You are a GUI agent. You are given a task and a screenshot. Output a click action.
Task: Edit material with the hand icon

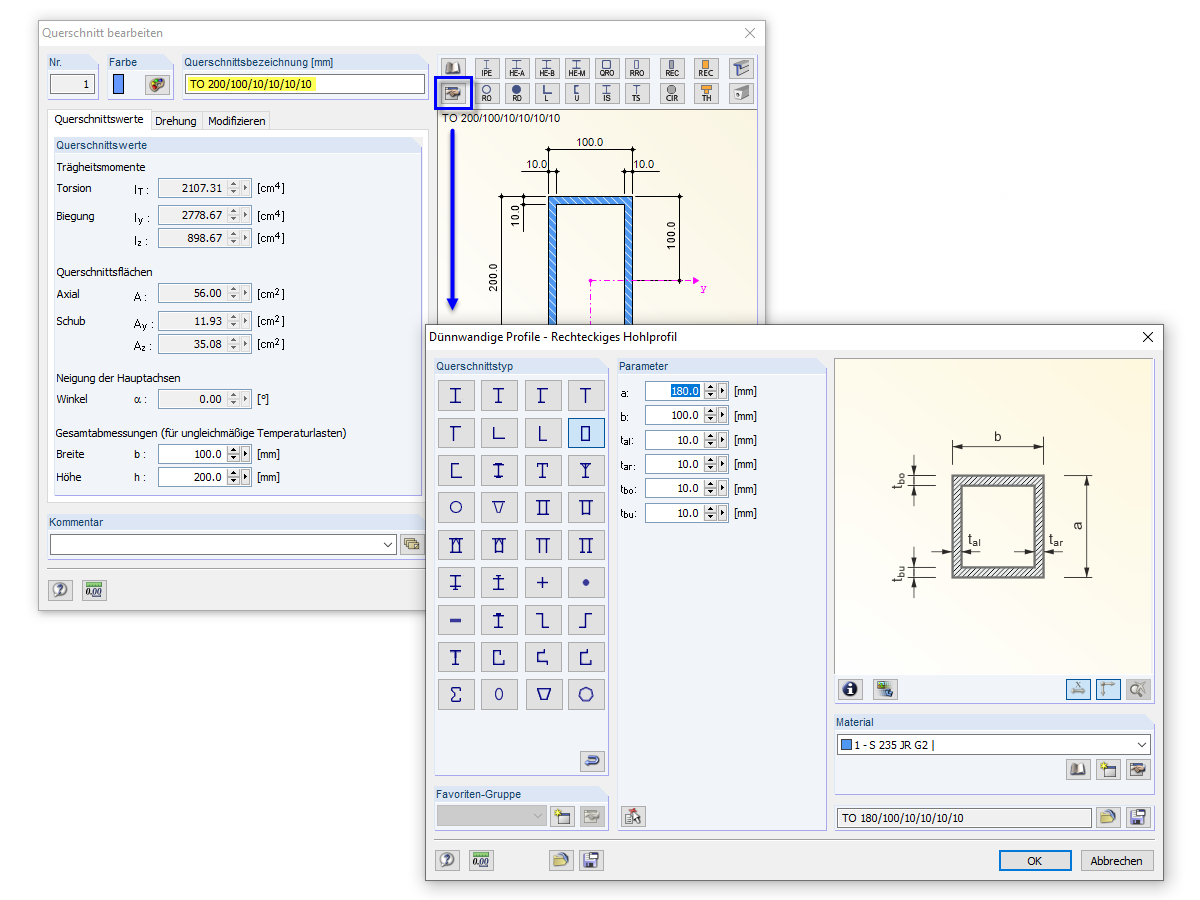(1138, 769)
